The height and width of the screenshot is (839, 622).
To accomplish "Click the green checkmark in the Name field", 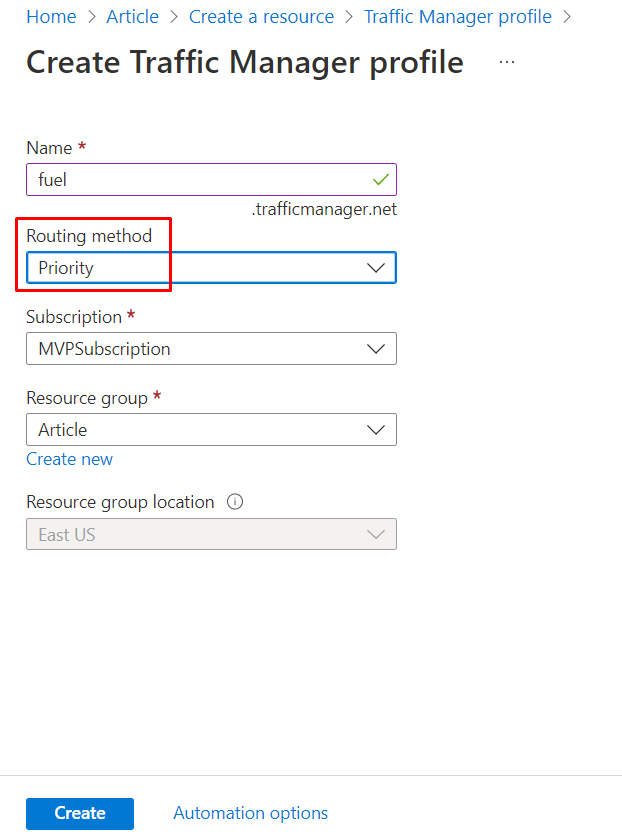I will tap(380, 180).
